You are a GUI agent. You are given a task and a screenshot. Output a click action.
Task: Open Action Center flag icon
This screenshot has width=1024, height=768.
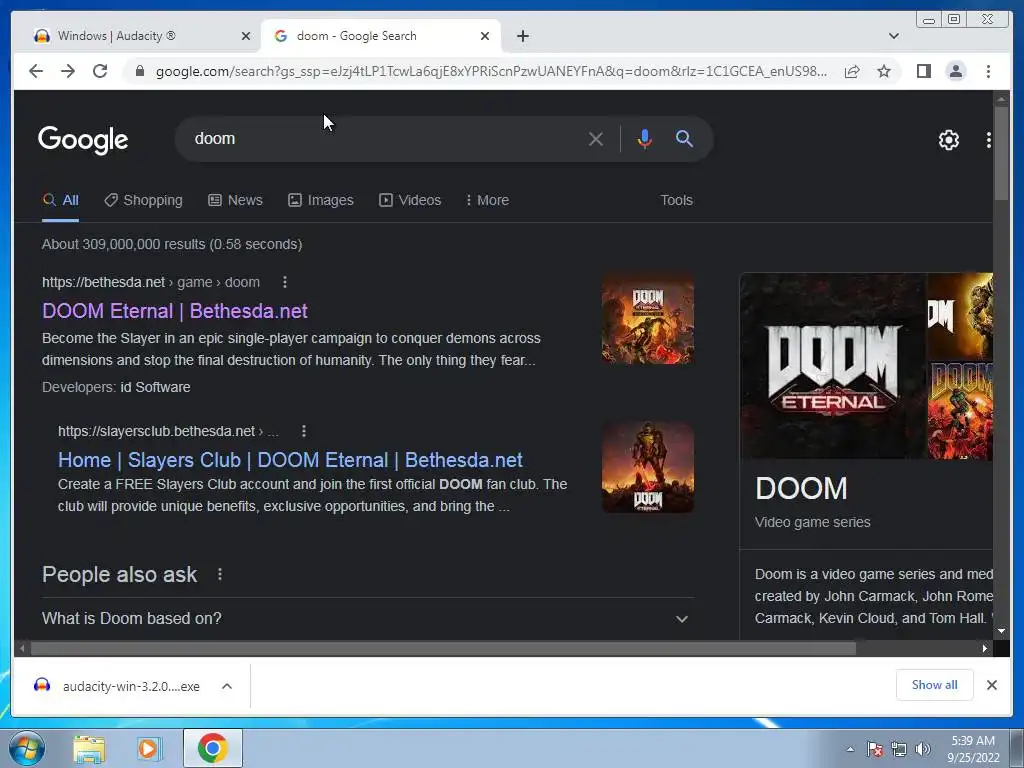tap(874, 749)
